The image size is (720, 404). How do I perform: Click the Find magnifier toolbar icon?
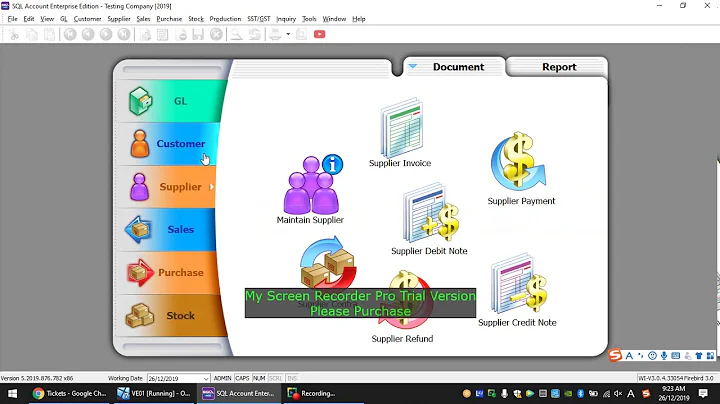click(236, 34)
